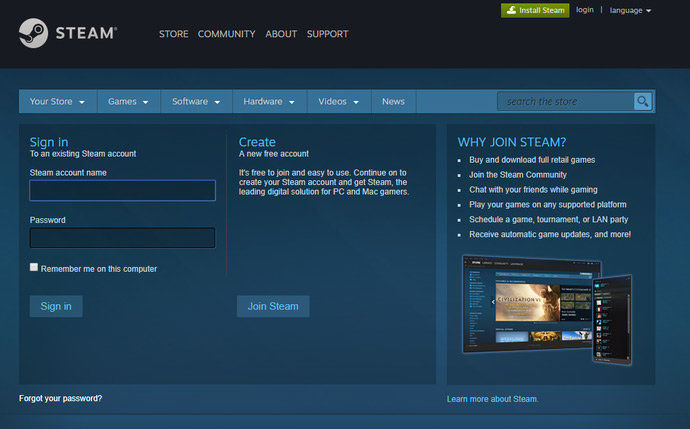Open the Forgot your password link
Screen dimensions: 690x429
click(60, 398)
